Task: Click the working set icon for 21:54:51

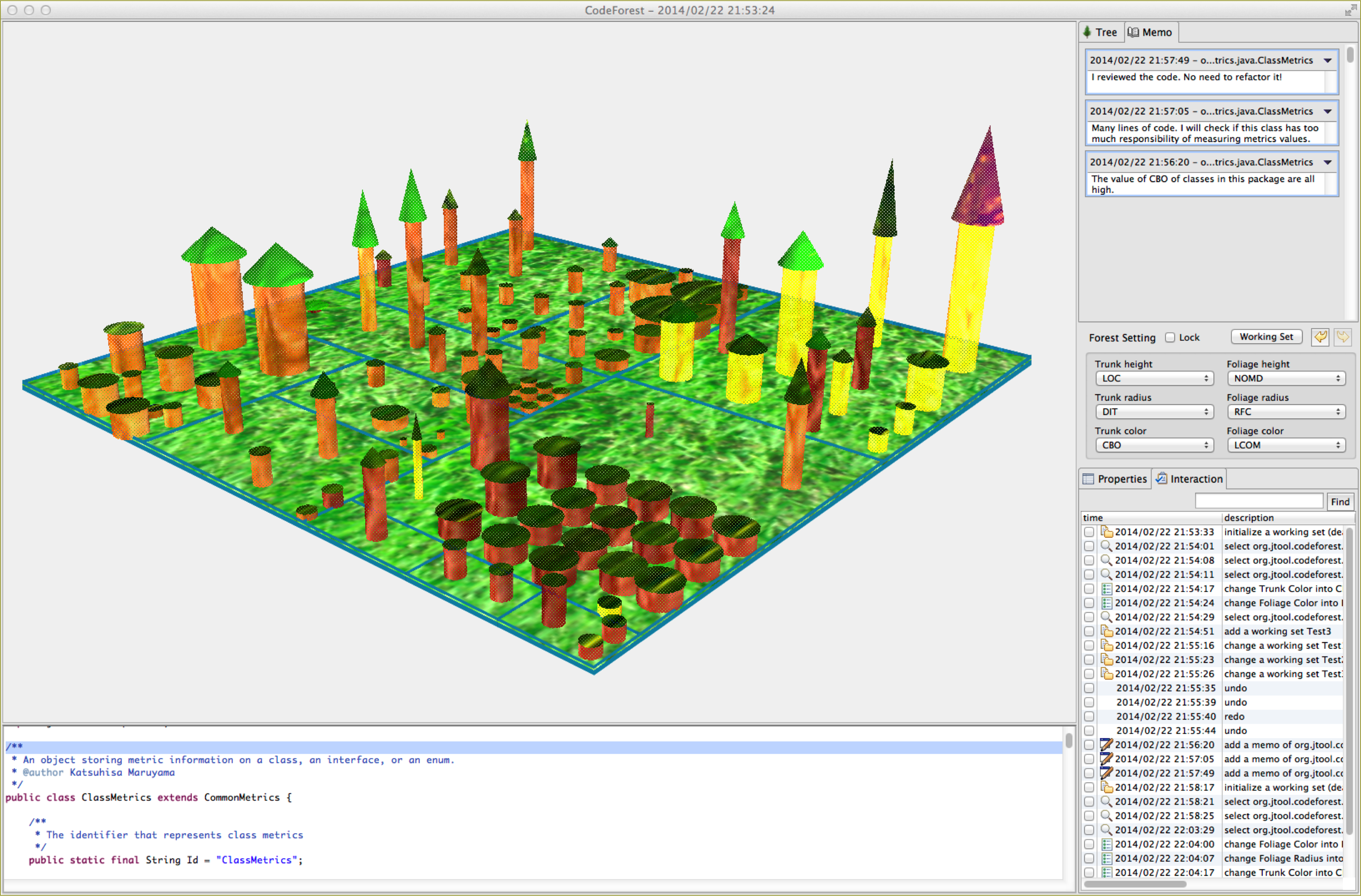Action: click(x=1107, y=631)
